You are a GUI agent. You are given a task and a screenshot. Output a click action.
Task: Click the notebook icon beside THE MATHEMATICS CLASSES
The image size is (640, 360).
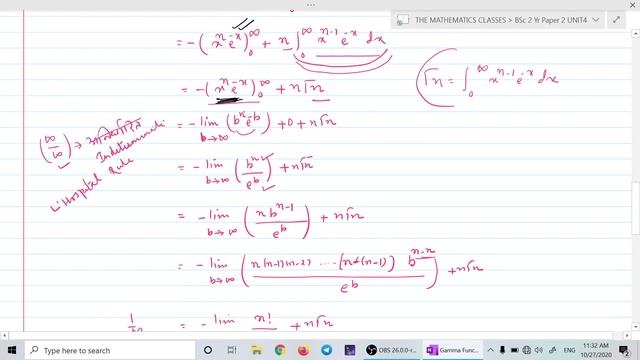[x=403, y=20]
